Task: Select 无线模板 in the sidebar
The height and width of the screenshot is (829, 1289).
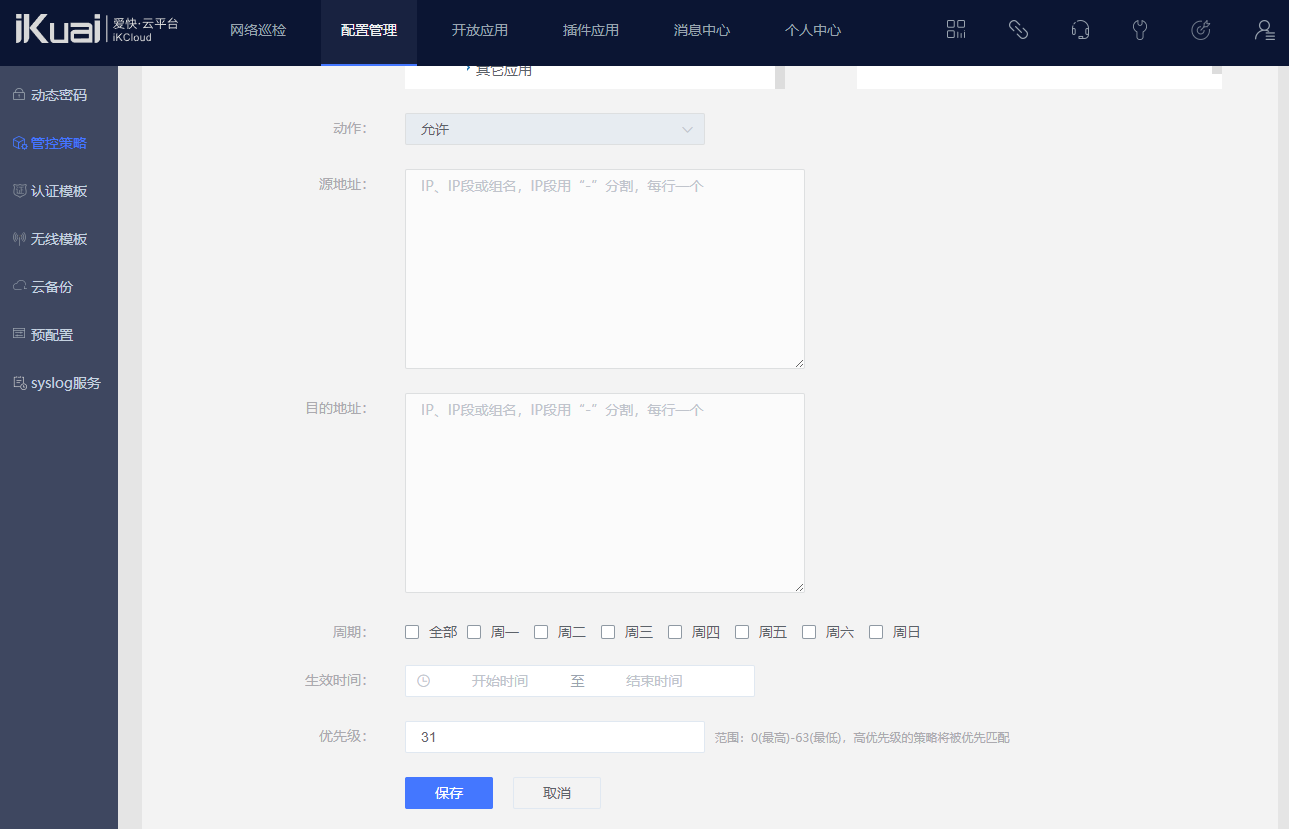Action: pos(59,239)
